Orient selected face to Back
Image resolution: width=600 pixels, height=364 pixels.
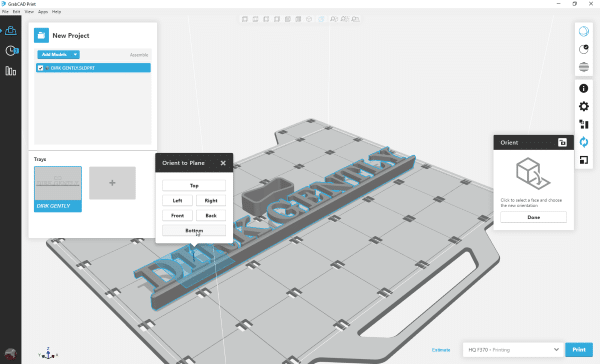click(211, 215)
